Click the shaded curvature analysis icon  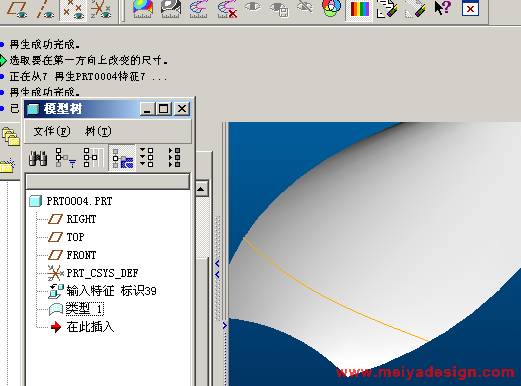[143, 9]
